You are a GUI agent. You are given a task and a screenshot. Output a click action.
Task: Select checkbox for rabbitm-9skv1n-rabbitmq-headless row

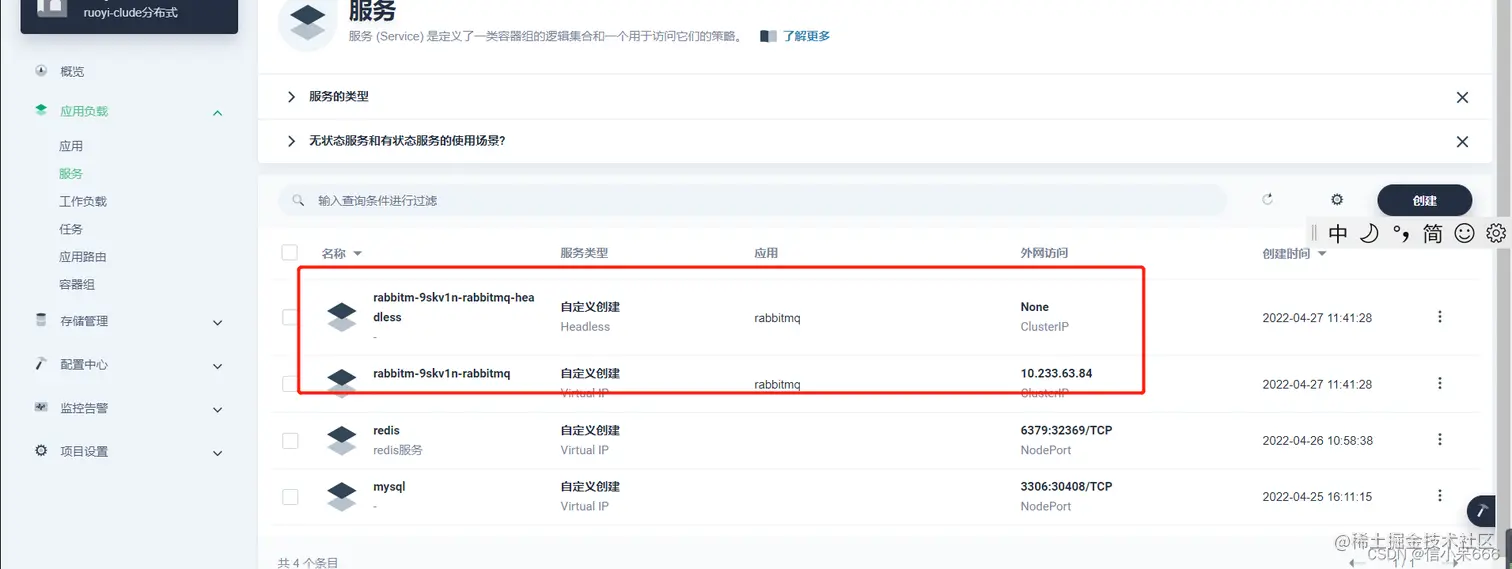[290, 317]
